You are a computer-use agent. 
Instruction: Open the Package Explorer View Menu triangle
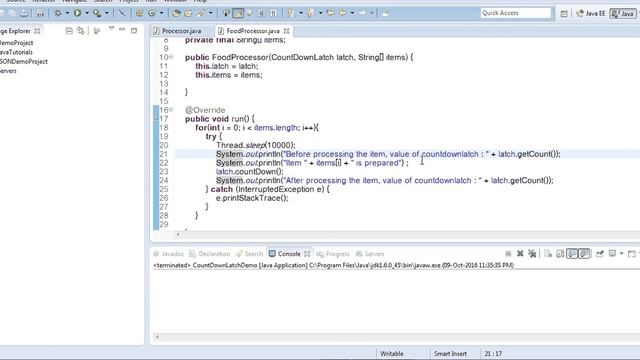pyautogui.click(x=111, y=29)
